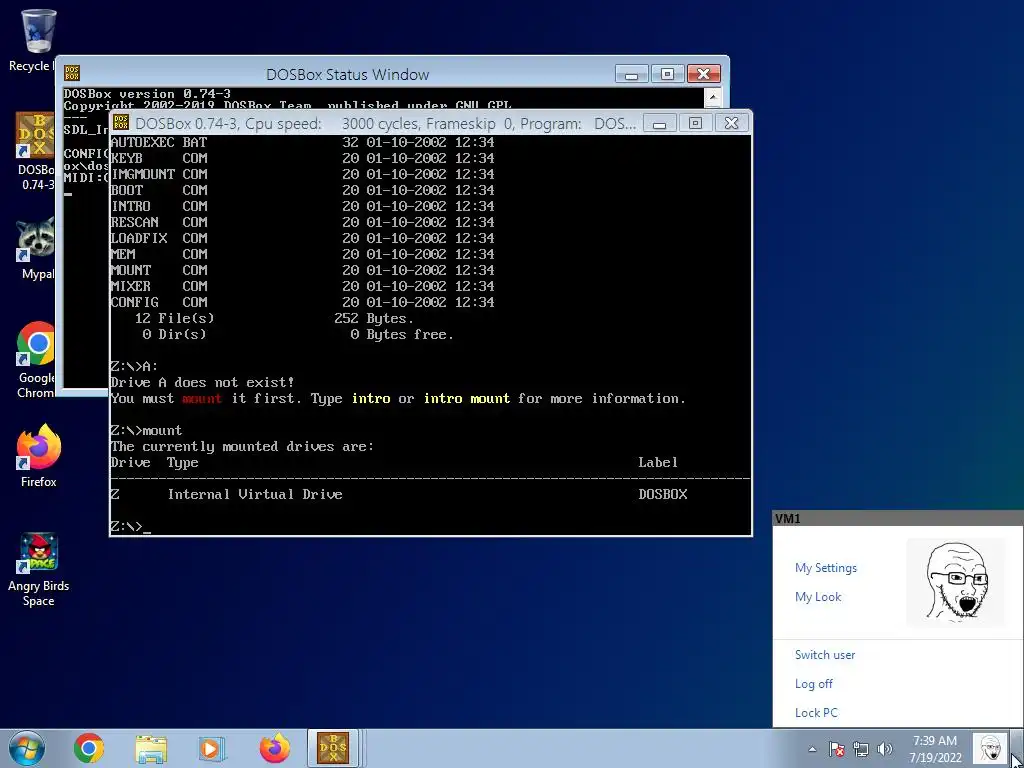The image size is (1024, 768).
Task: Maximize the DOSBox Status Window
Action: pos(667,74)
